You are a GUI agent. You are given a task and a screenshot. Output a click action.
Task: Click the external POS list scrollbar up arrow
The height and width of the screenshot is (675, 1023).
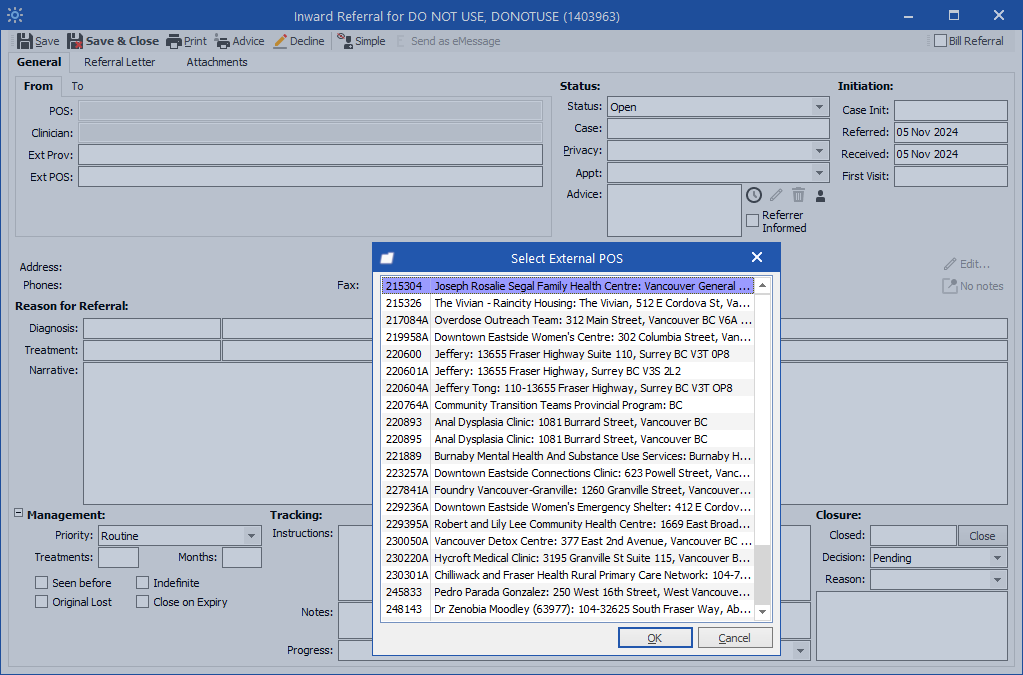point(761,285)
